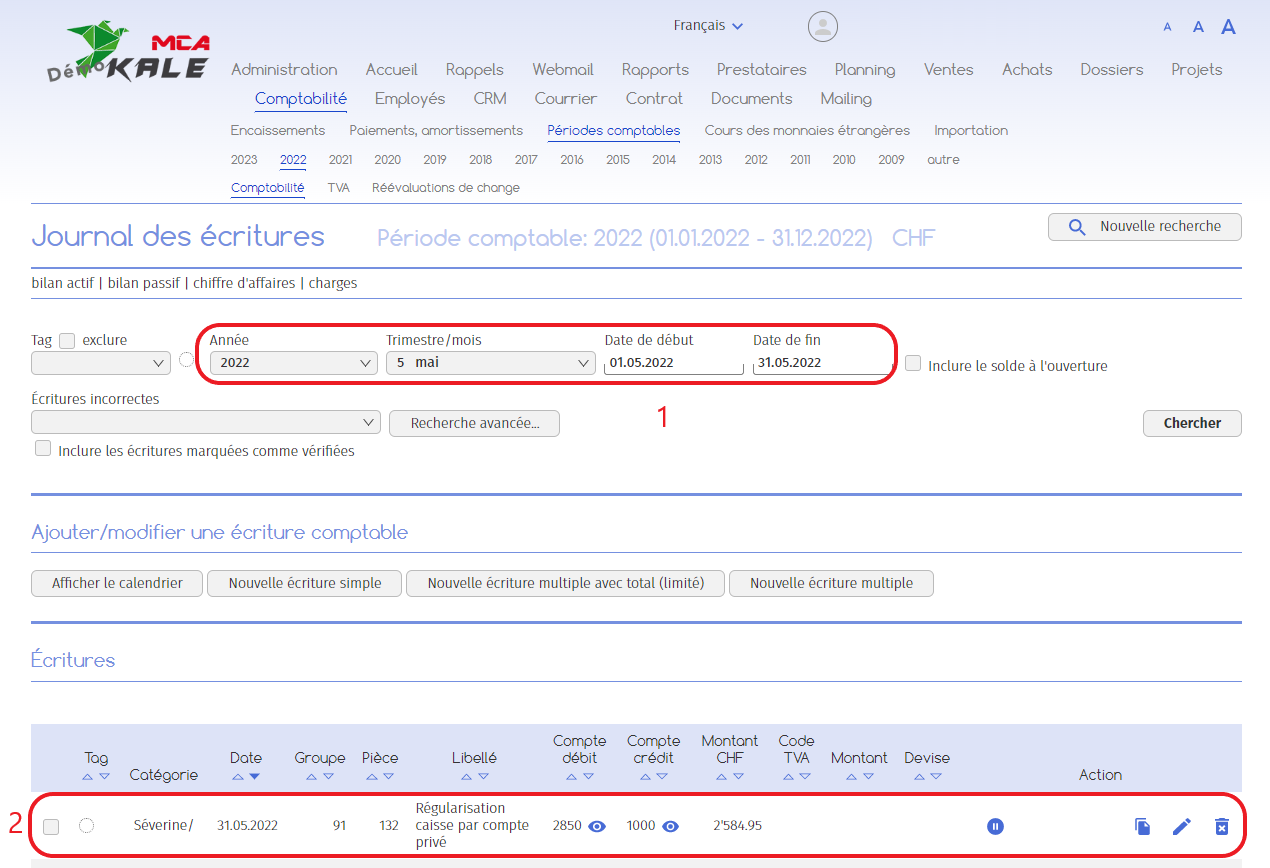
Task: Open the user profile avatar icon
Action: [822, 27]
